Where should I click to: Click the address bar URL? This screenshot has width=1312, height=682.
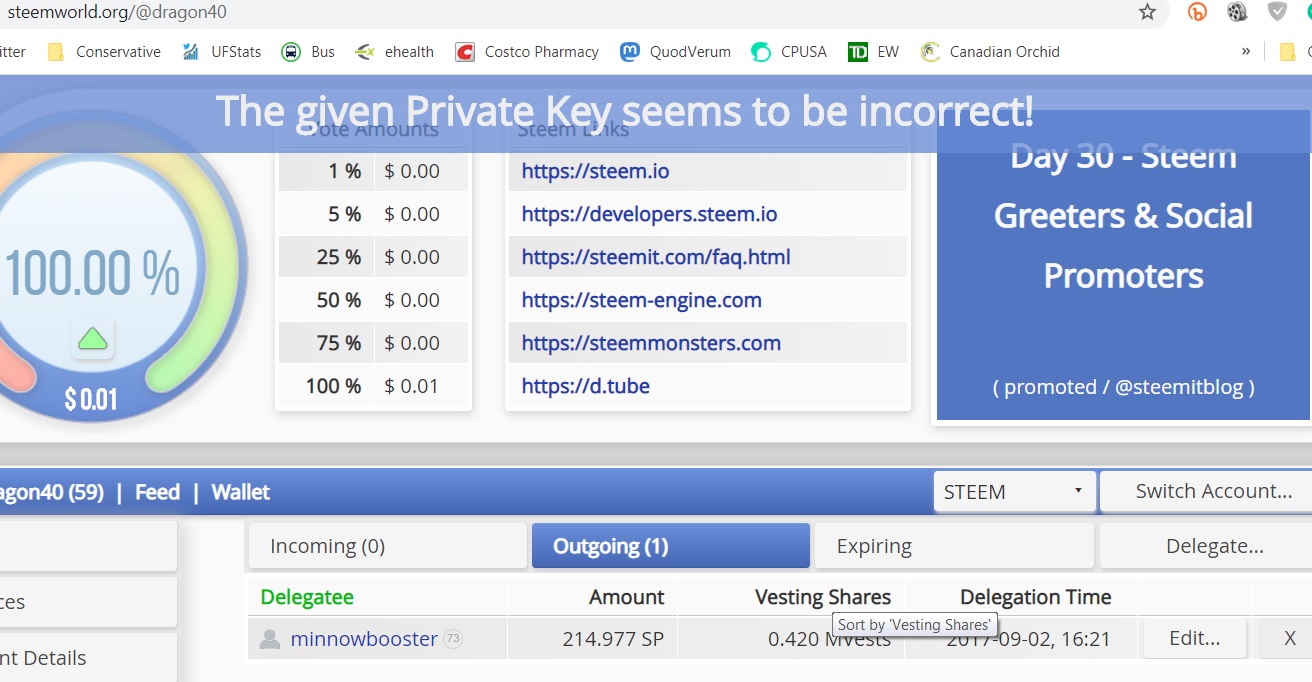pyautogui.click(x=116, y=12)
